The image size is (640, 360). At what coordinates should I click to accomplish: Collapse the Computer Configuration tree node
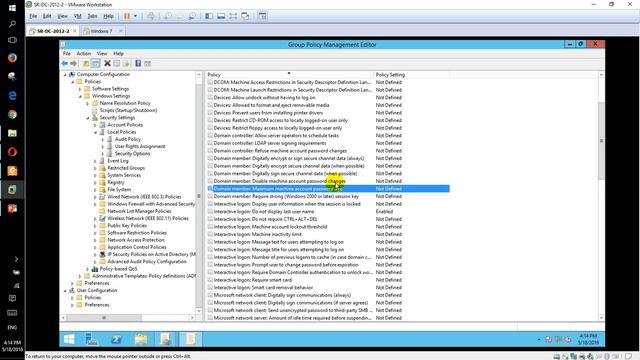point(65,75)
